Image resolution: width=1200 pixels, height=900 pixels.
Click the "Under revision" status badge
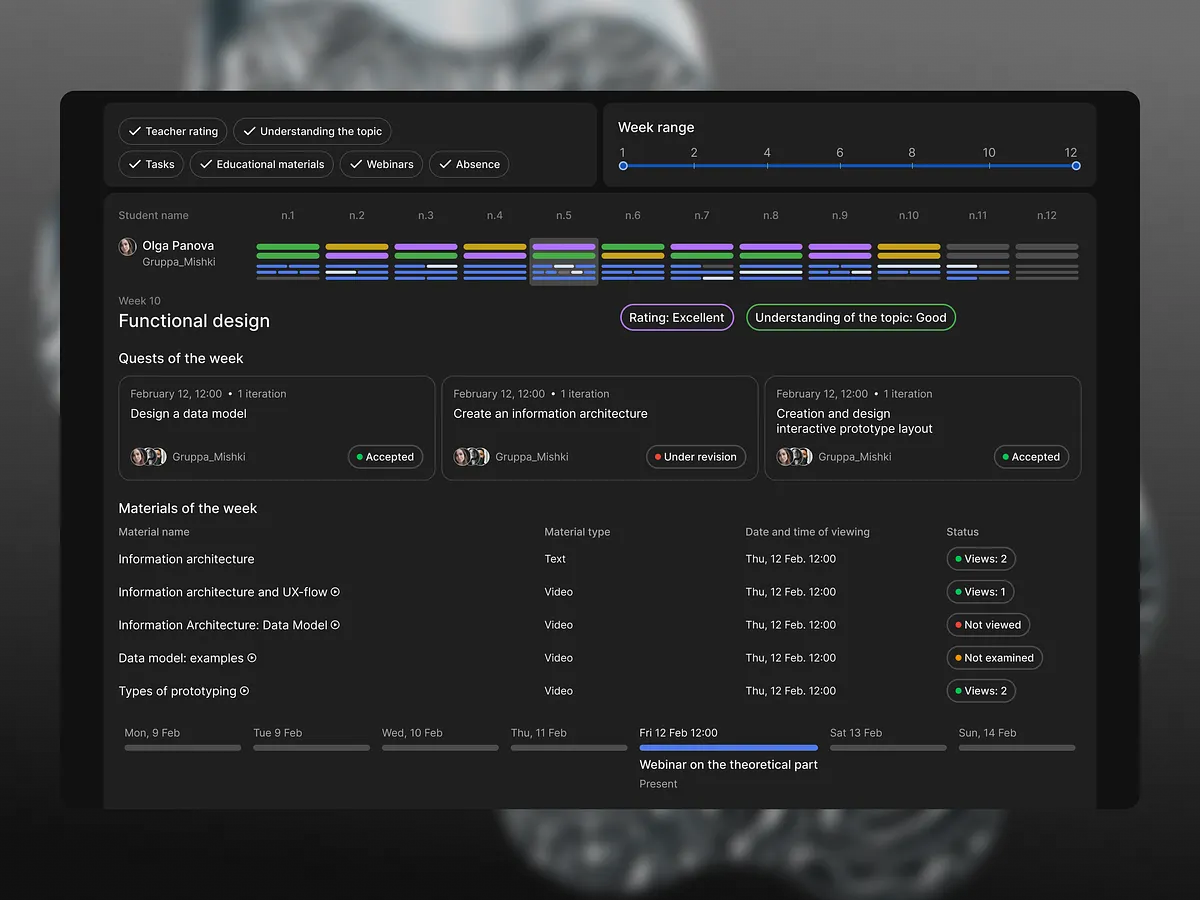(696, 456)
